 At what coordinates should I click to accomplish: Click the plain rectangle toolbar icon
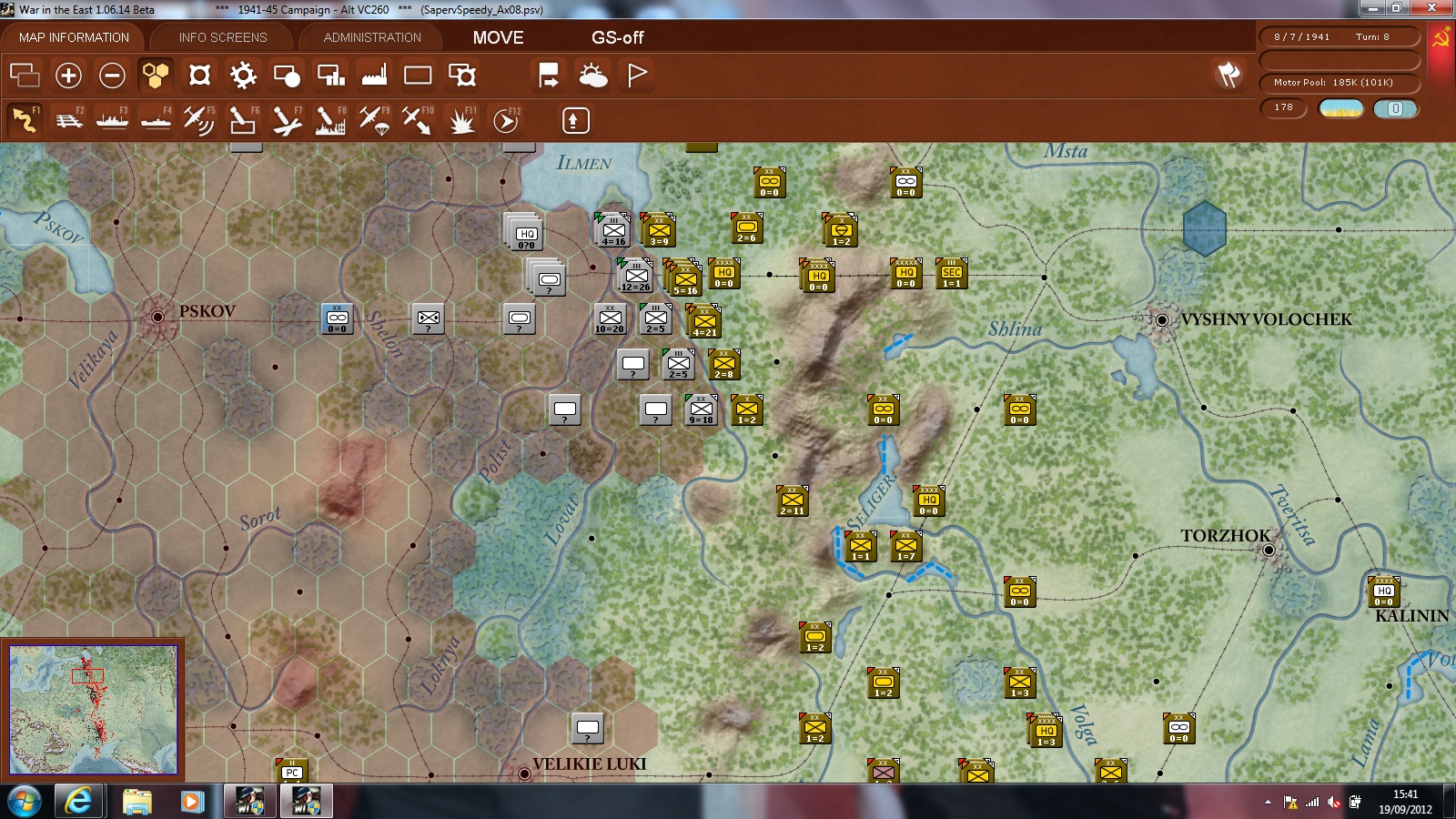click(418, 75)
